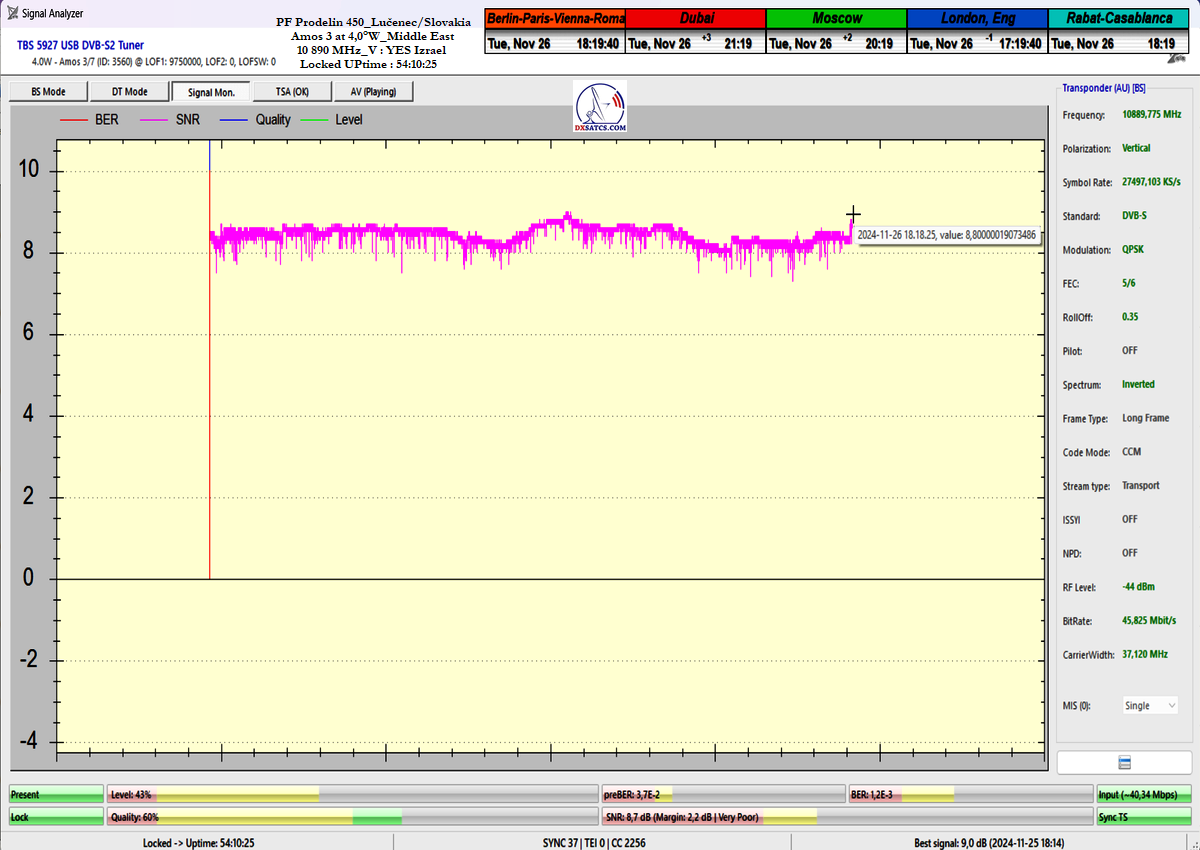
Task: Click the list icon button below MIS
Action: (1124, 763)
